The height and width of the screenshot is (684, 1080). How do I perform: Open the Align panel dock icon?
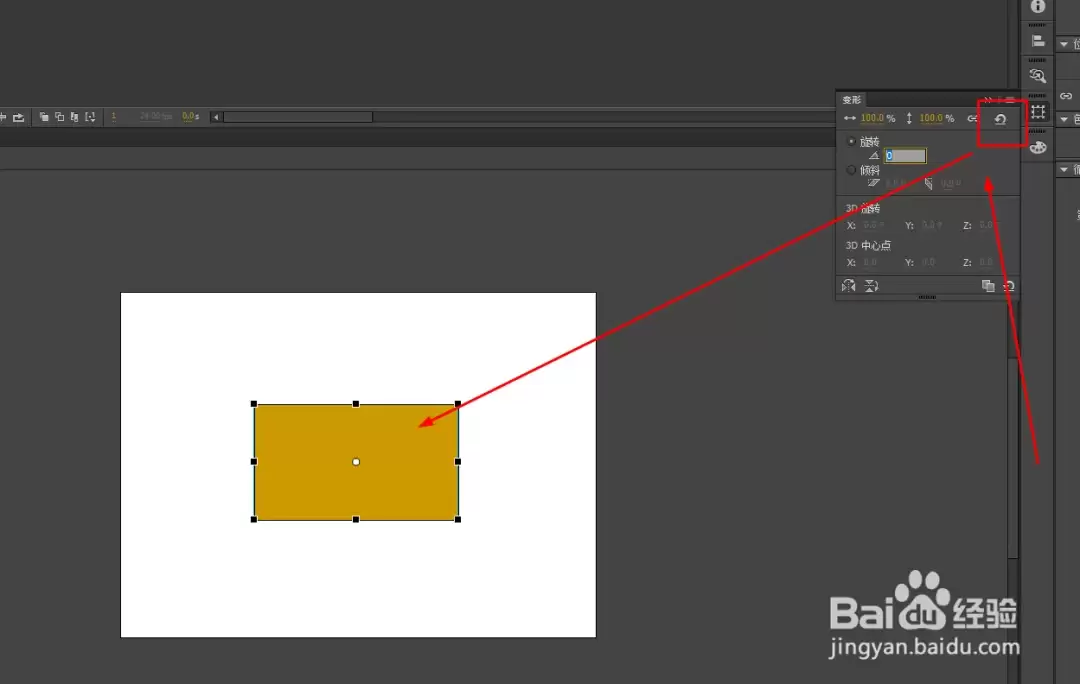pos(1037,41)
